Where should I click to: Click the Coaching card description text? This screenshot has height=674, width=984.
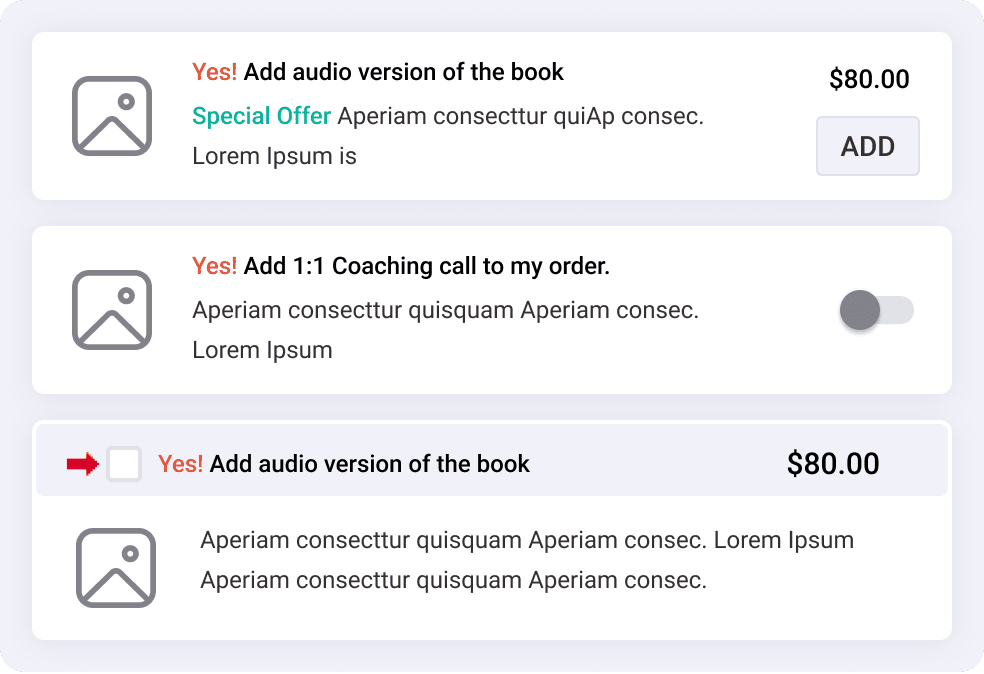point(446,330)
